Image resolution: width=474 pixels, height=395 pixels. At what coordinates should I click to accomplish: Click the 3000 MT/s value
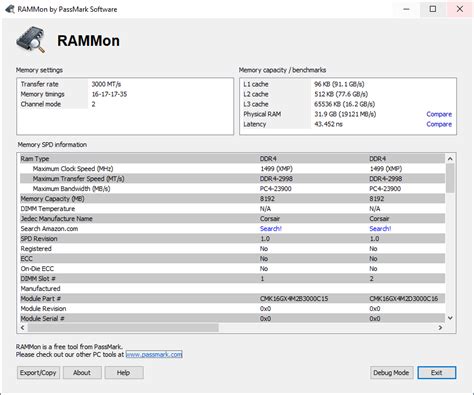[x=106, y=84]
